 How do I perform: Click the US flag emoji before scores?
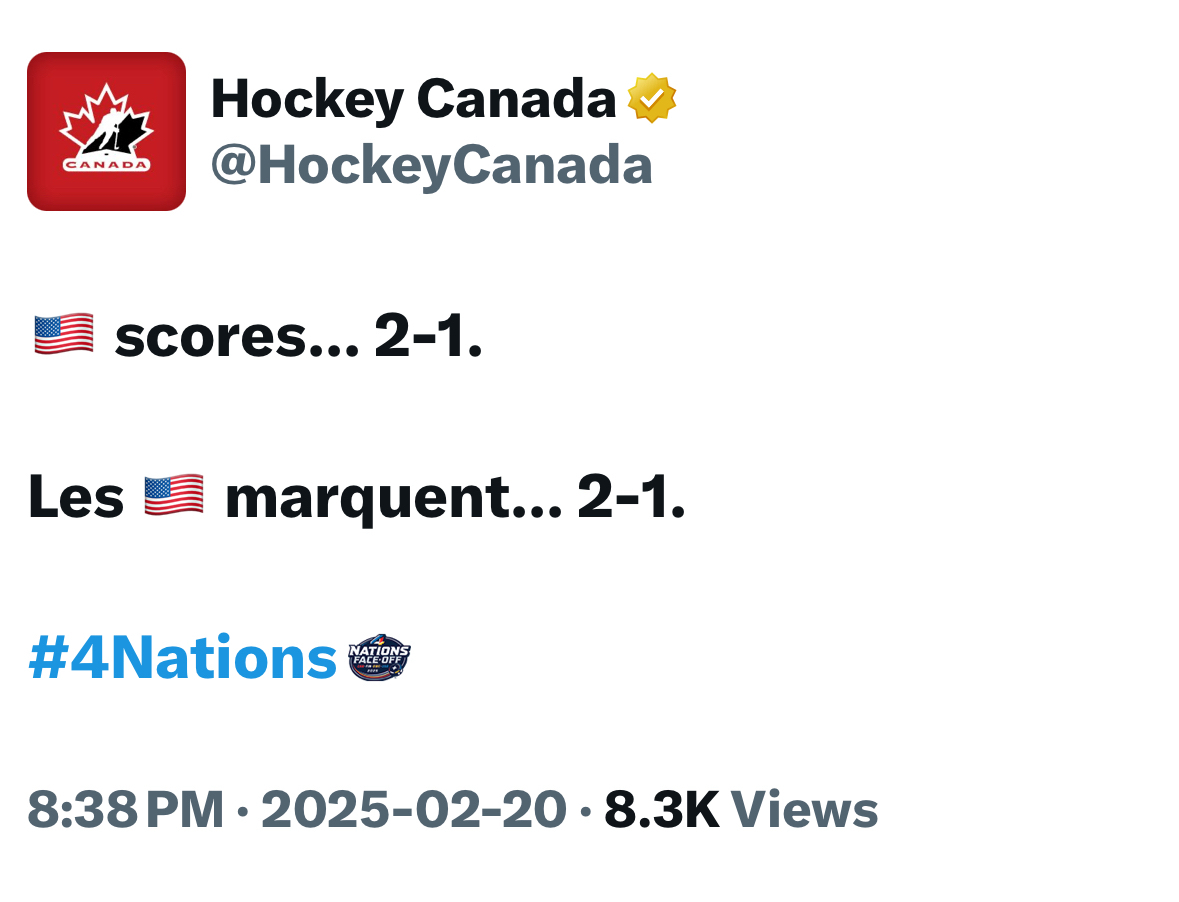point(64,334)
